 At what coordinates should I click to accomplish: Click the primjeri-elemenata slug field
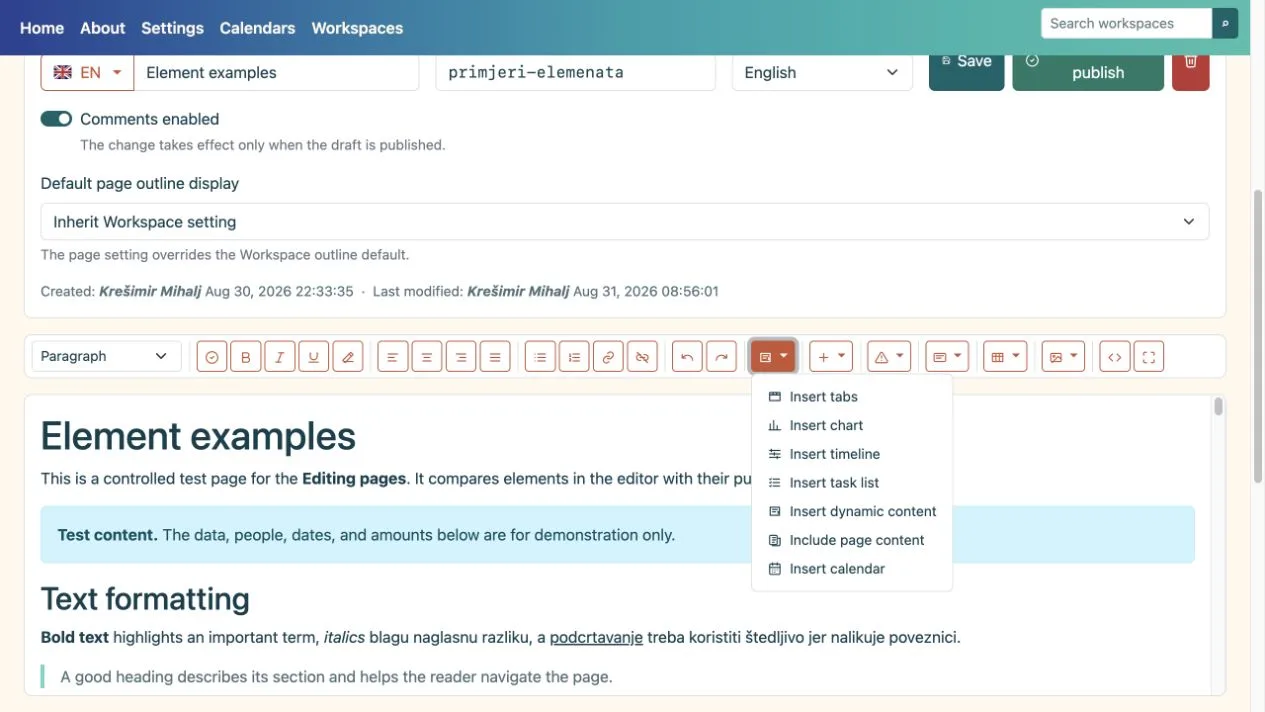tap(575, 72)
